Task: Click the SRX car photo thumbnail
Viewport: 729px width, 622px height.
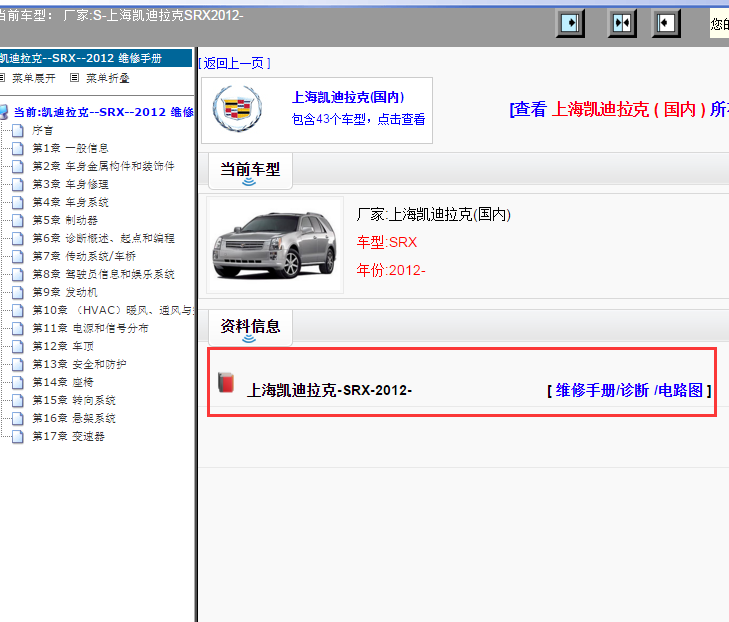Action: coord(275,245)
